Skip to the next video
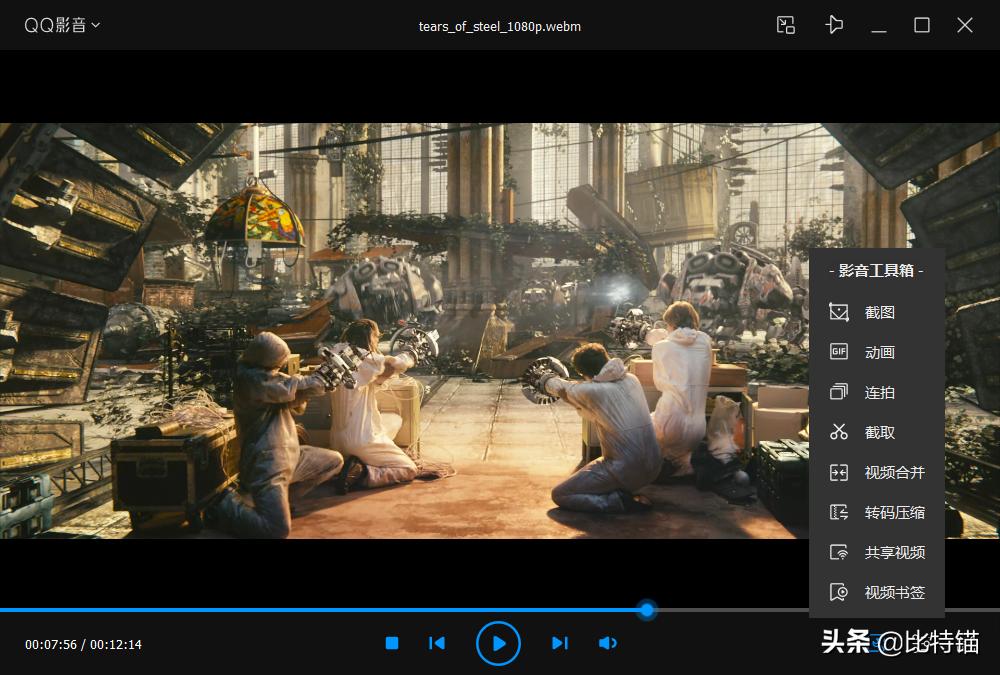This screenshot has width=1000, height=675. 560,643
